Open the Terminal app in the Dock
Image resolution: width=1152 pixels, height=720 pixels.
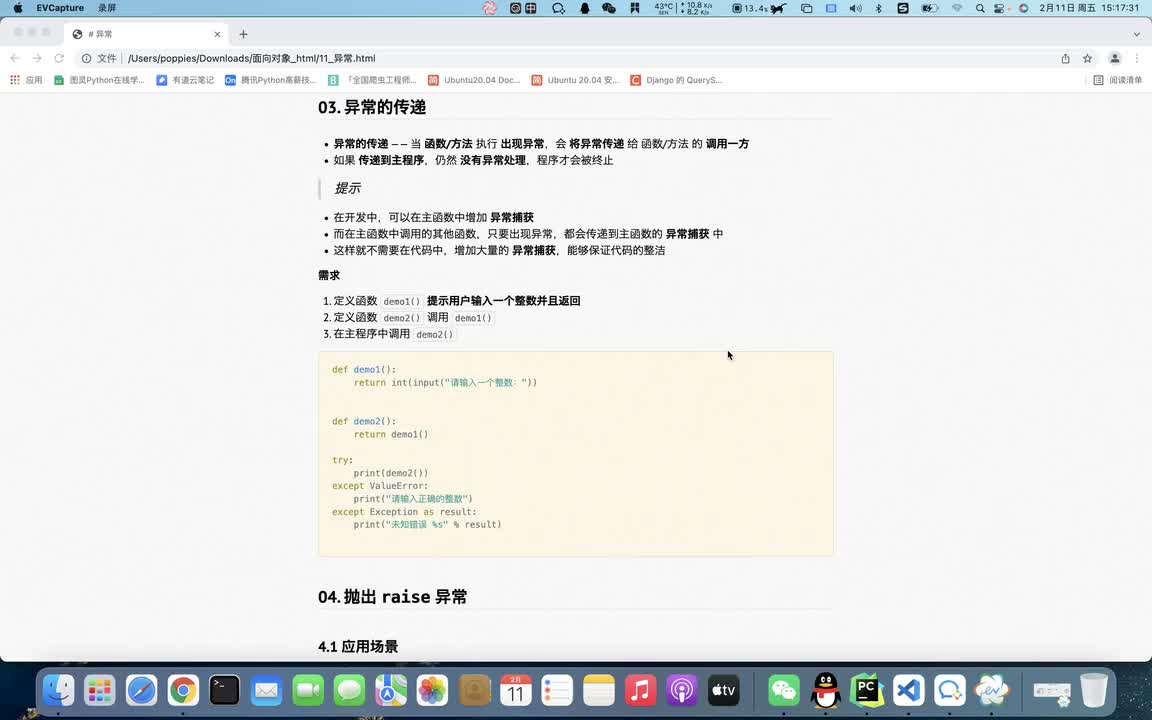(224, 691)
